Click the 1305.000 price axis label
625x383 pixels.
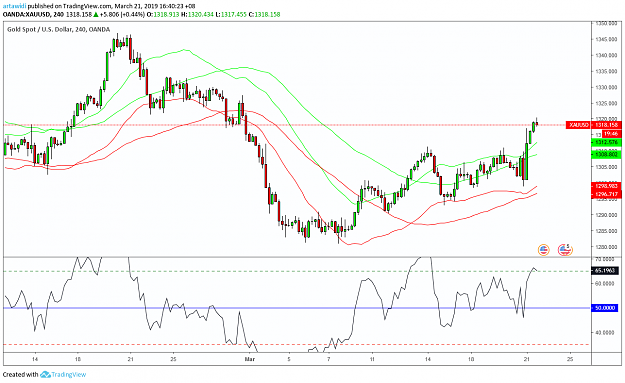pyautogui.click(x=606, y=167)
